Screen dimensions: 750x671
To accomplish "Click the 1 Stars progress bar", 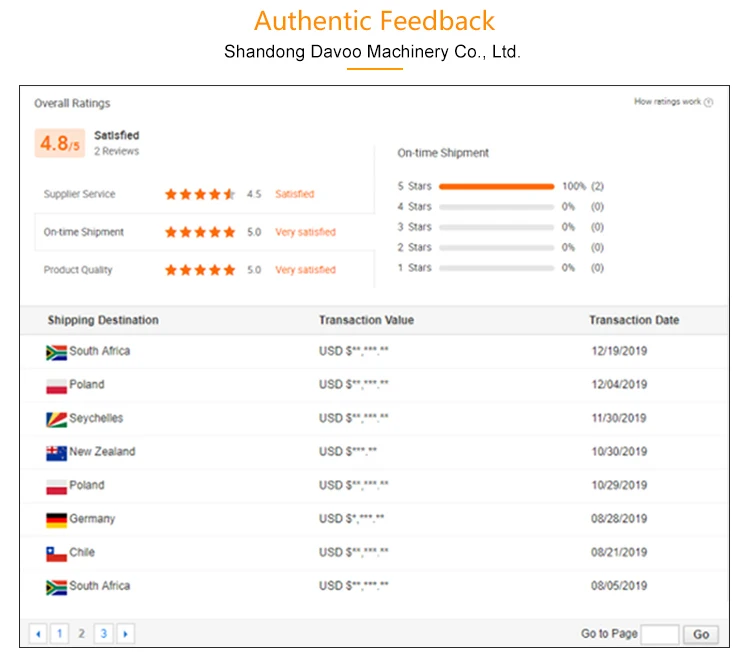I will [496, 268].
